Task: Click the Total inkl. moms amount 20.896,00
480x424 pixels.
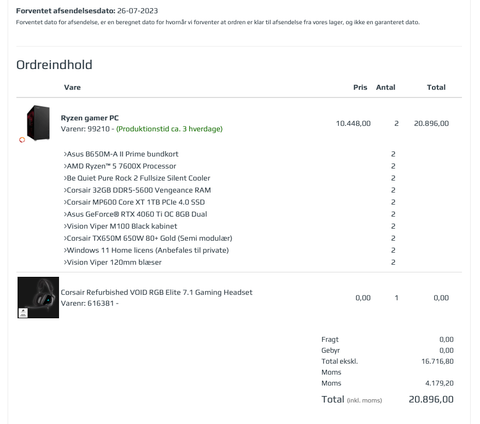Action: coord(431,399)
